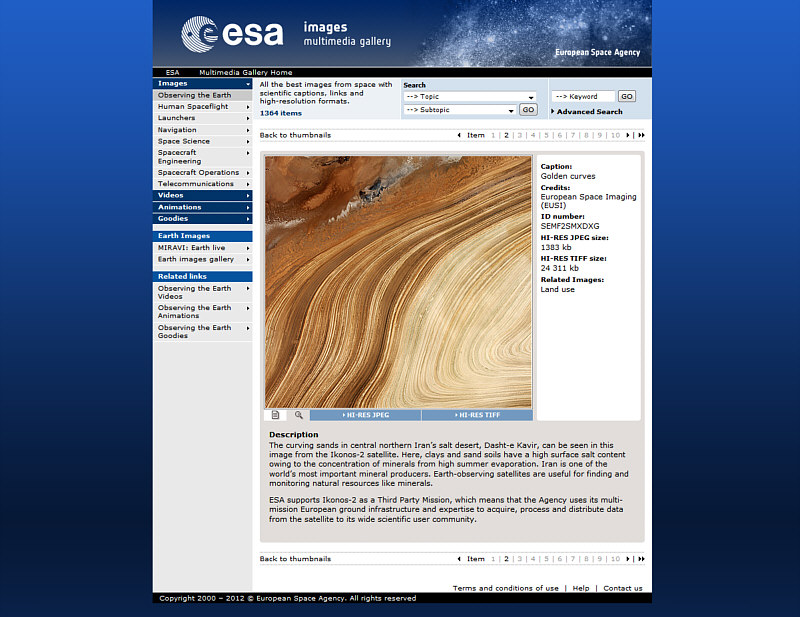Click the top Back to thumbnails link
Image resolution: width=800 pixels, height=617 pixels.
pyautogui.click(x=295, y=135)
